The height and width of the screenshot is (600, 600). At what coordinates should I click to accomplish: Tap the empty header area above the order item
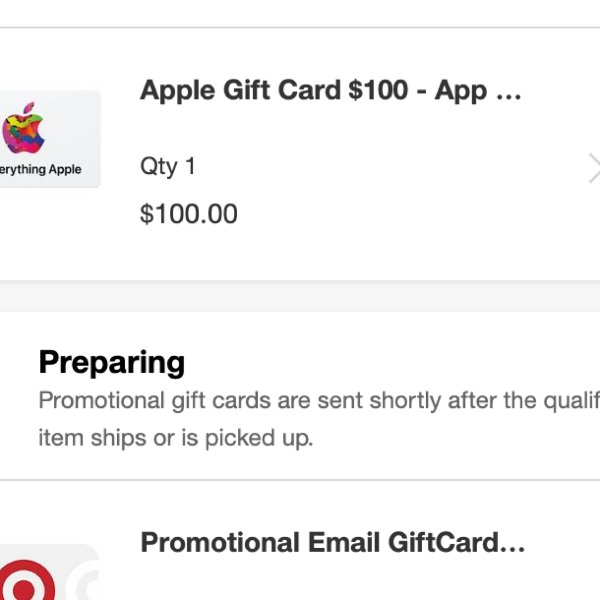pyautogui.click(x=300, y=13)
